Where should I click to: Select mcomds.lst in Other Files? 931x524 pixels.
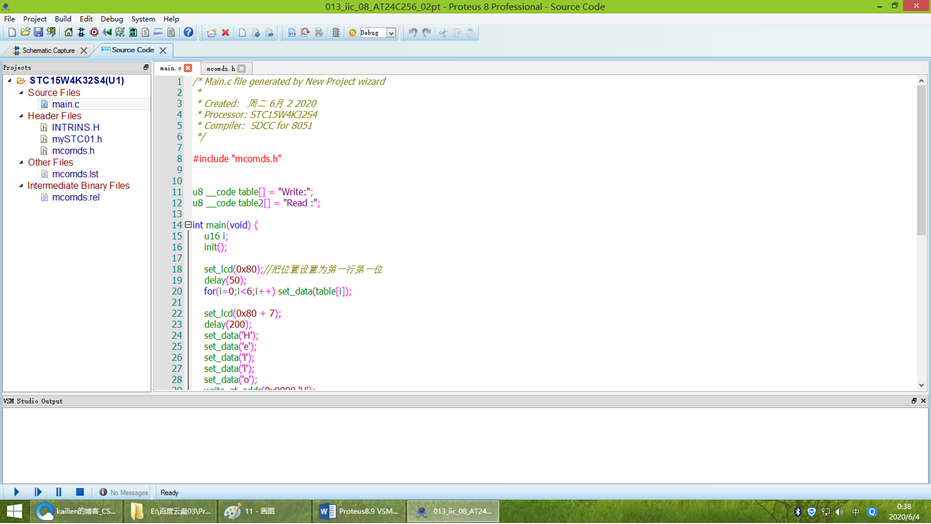(75, 174)
